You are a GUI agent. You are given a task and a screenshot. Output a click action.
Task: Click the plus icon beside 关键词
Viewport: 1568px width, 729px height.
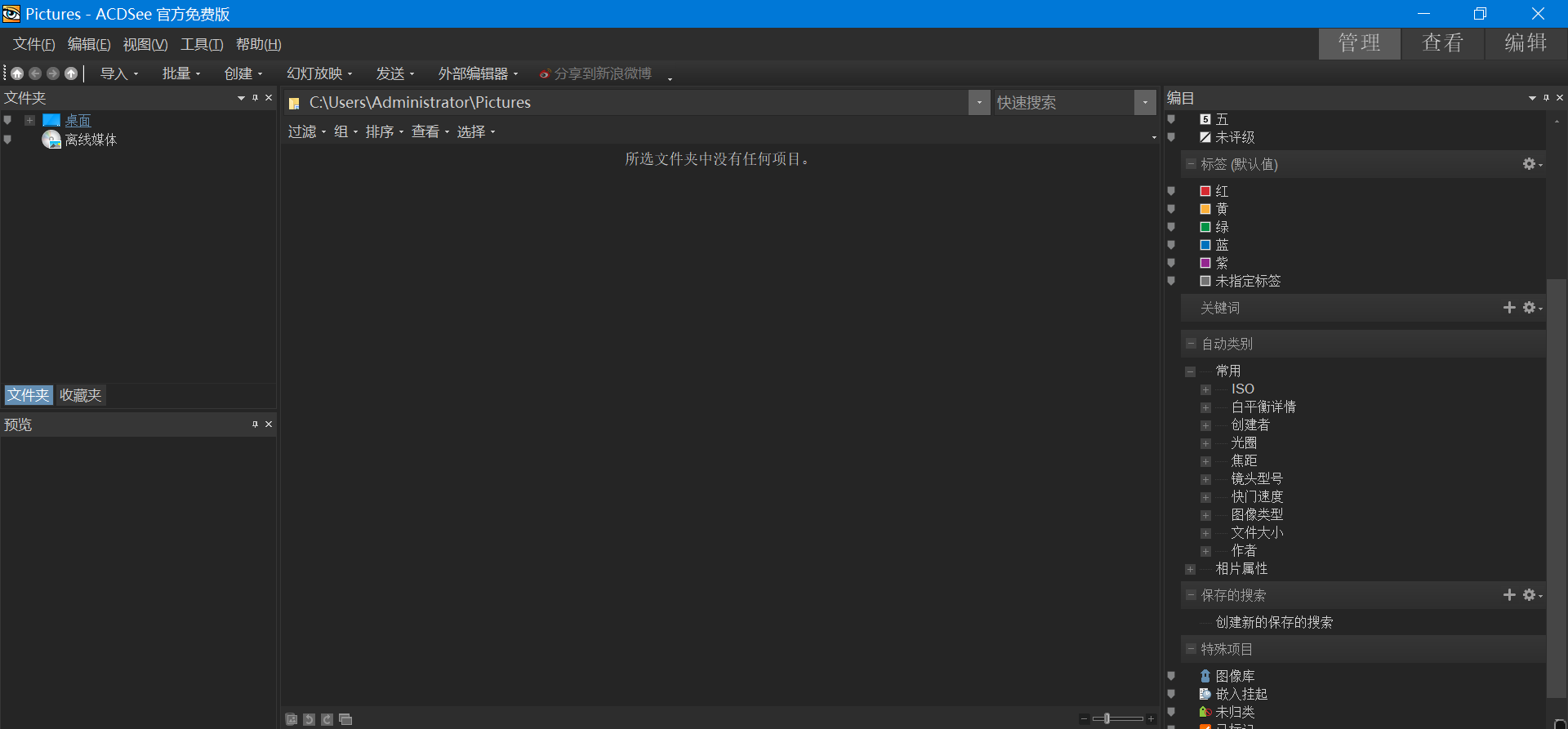pos(1509,308)
